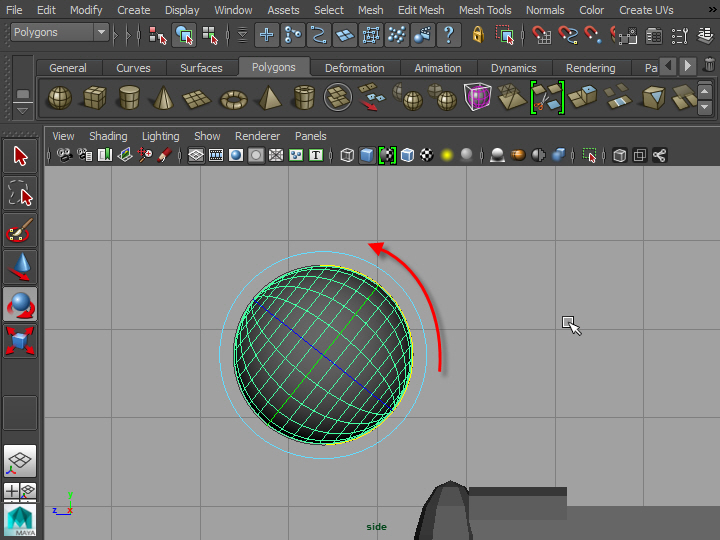Toggle film gate display

pyautogui.click(x=216, y=155)
